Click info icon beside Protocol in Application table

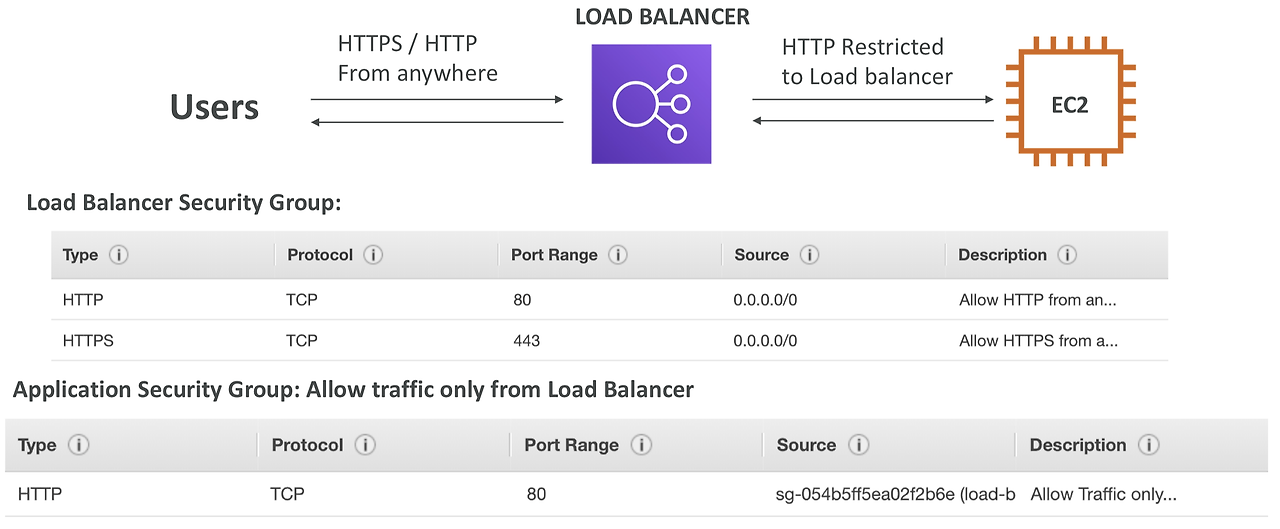[365, 445]
